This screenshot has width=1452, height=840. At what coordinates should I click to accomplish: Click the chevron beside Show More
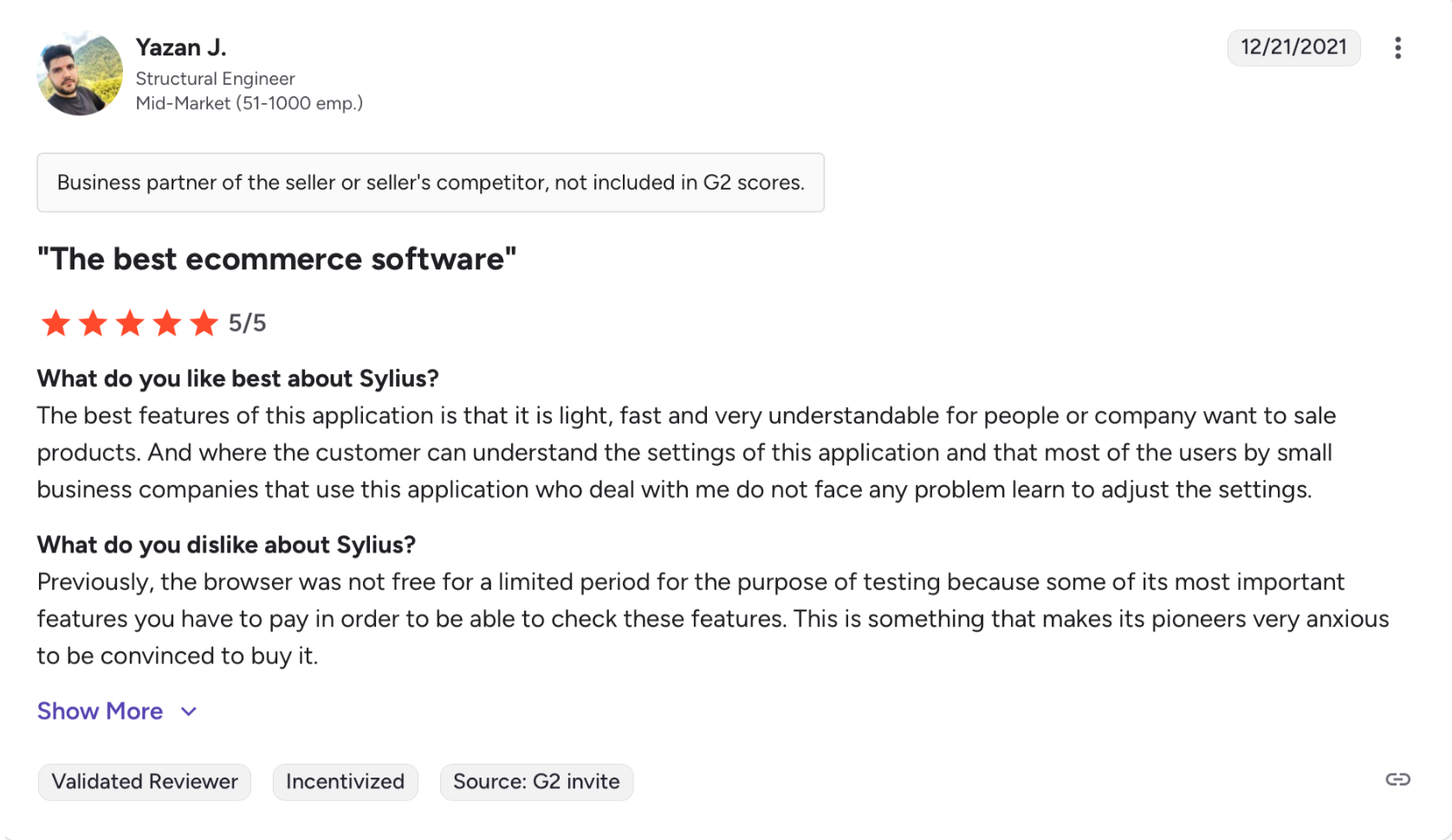coord(189,712)
